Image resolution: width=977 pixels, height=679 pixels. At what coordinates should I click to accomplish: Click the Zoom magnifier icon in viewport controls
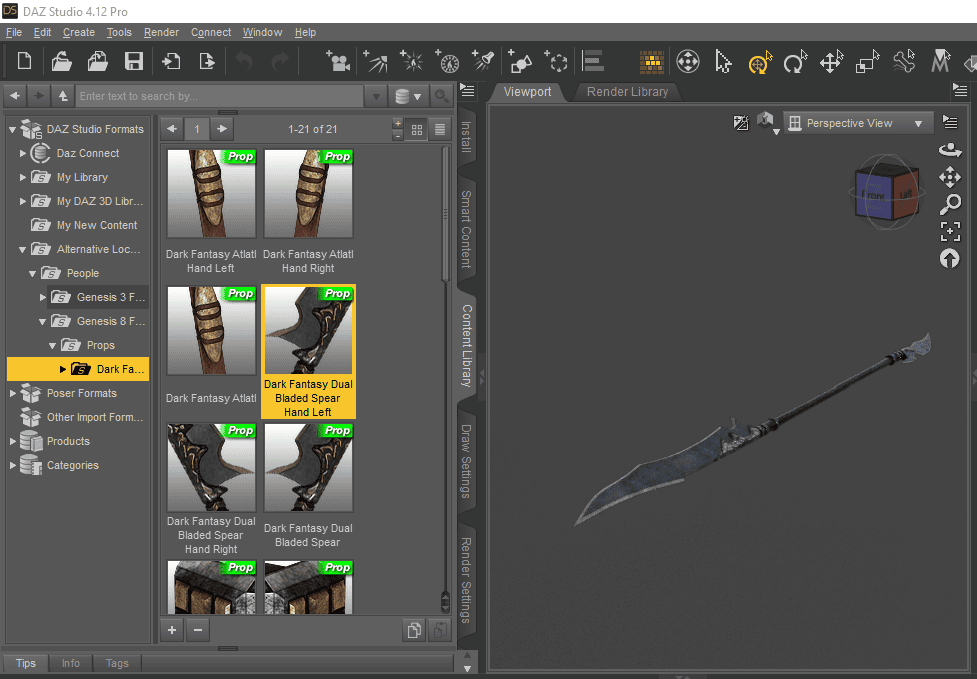coord(950,204)
